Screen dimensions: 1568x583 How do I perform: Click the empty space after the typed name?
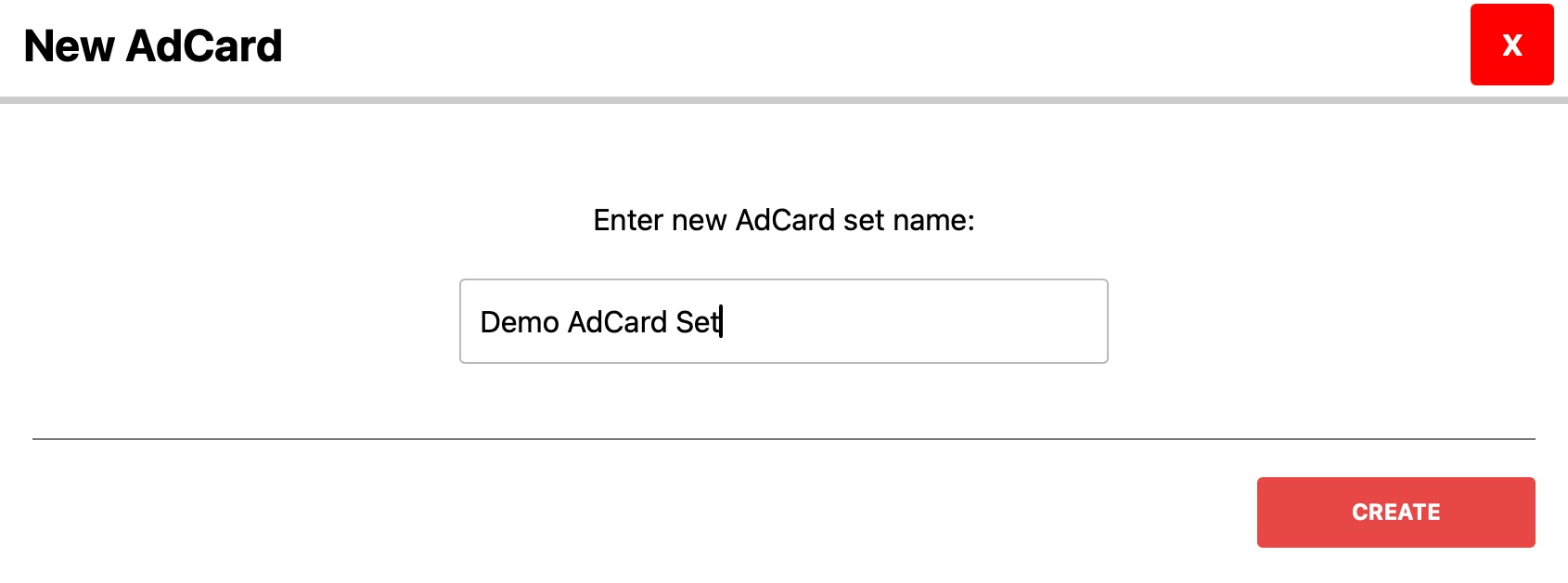pyautogui.click(x=909, y=322)
